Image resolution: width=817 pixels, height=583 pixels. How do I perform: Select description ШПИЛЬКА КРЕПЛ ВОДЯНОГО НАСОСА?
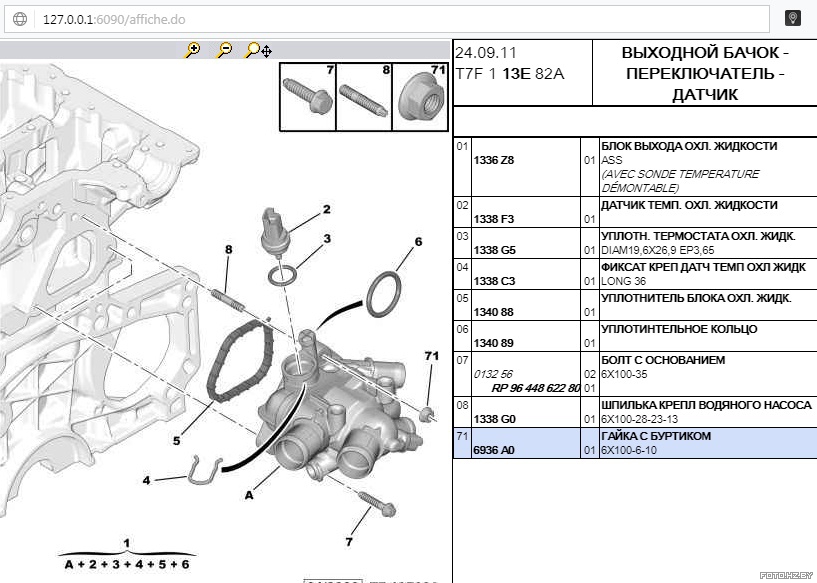point(707,405)
